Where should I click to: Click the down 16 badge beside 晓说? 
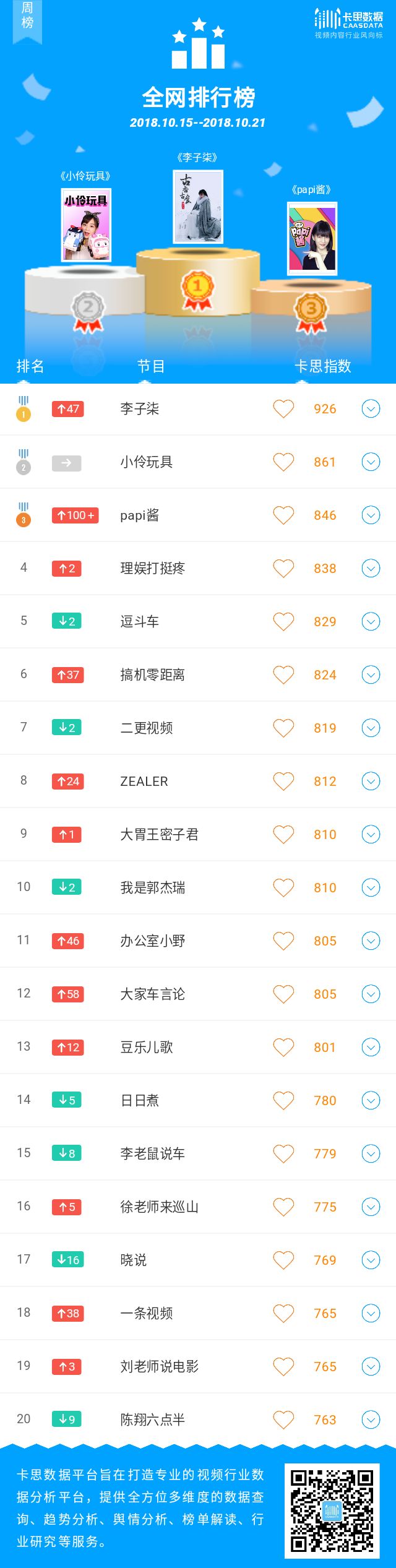68,1260
